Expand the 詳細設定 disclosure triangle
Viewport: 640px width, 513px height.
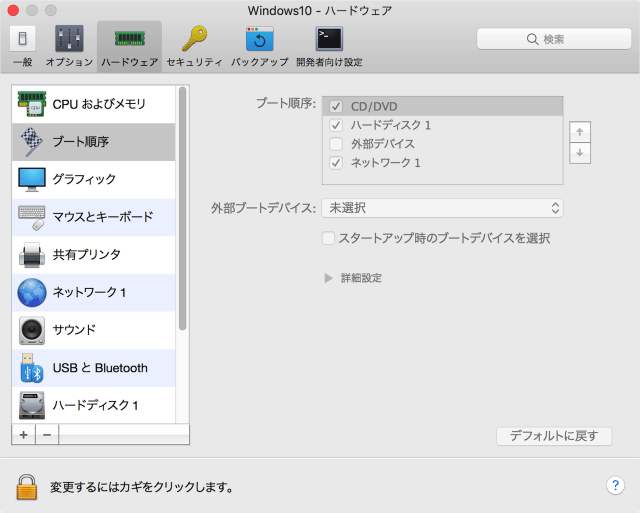(x=328, y=278)
